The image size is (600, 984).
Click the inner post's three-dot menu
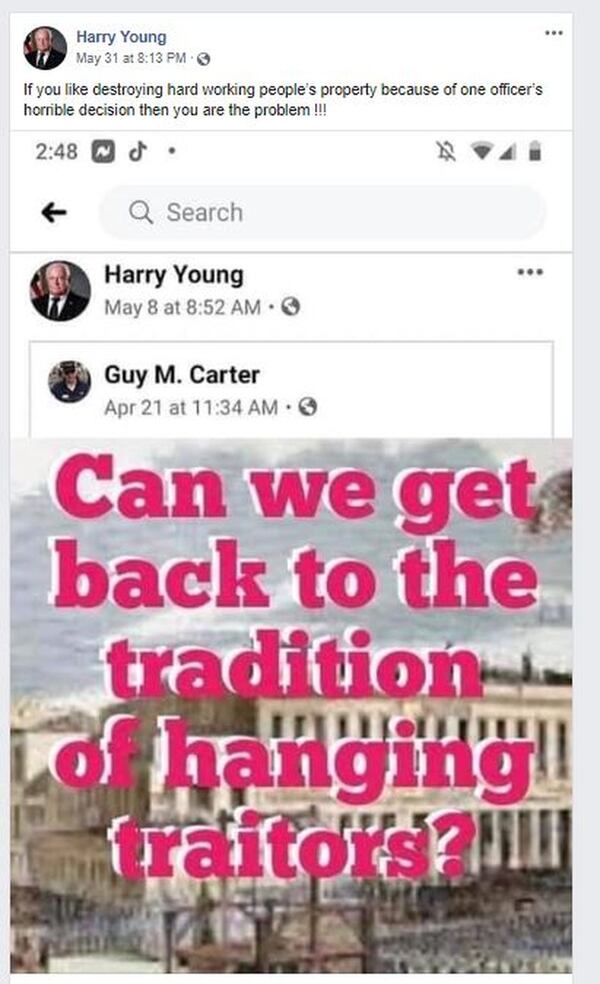tap(530, 272)
